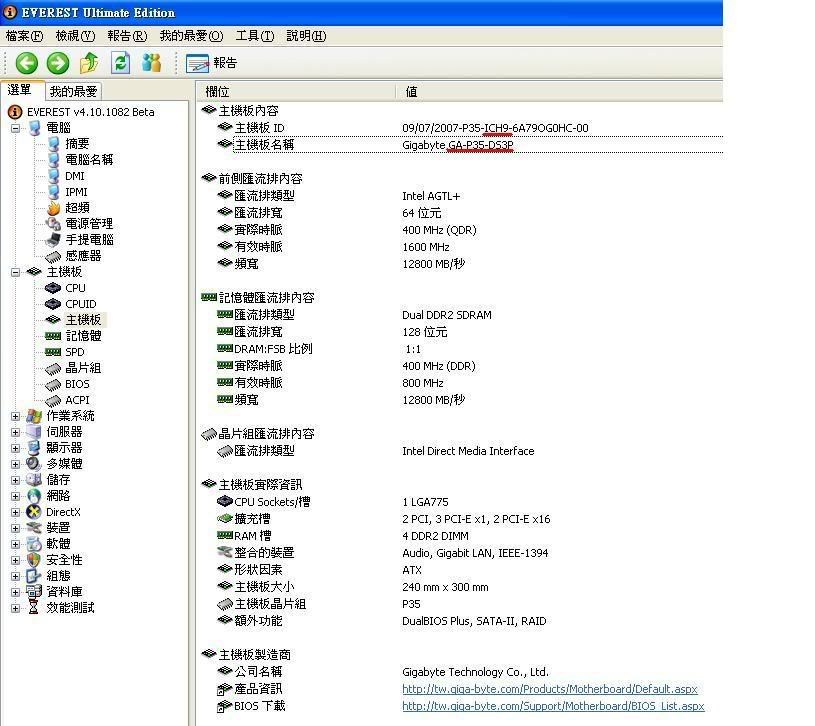815x726 pixels.
Task: Switch to the 我的最愛 tab
Action: coord(73,91)
